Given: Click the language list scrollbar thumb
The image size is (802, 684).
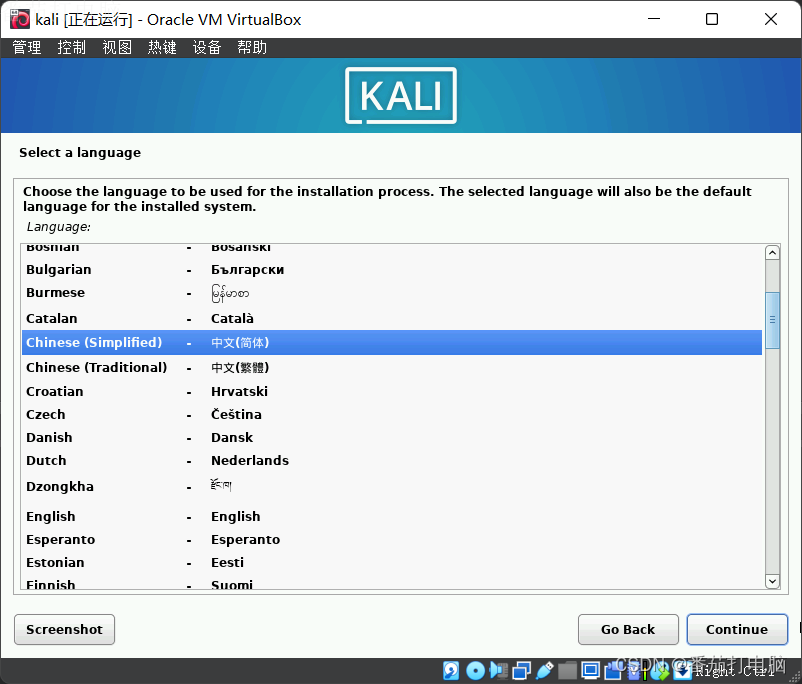Looking at the screenshot, I should click(x=772, y=320).
